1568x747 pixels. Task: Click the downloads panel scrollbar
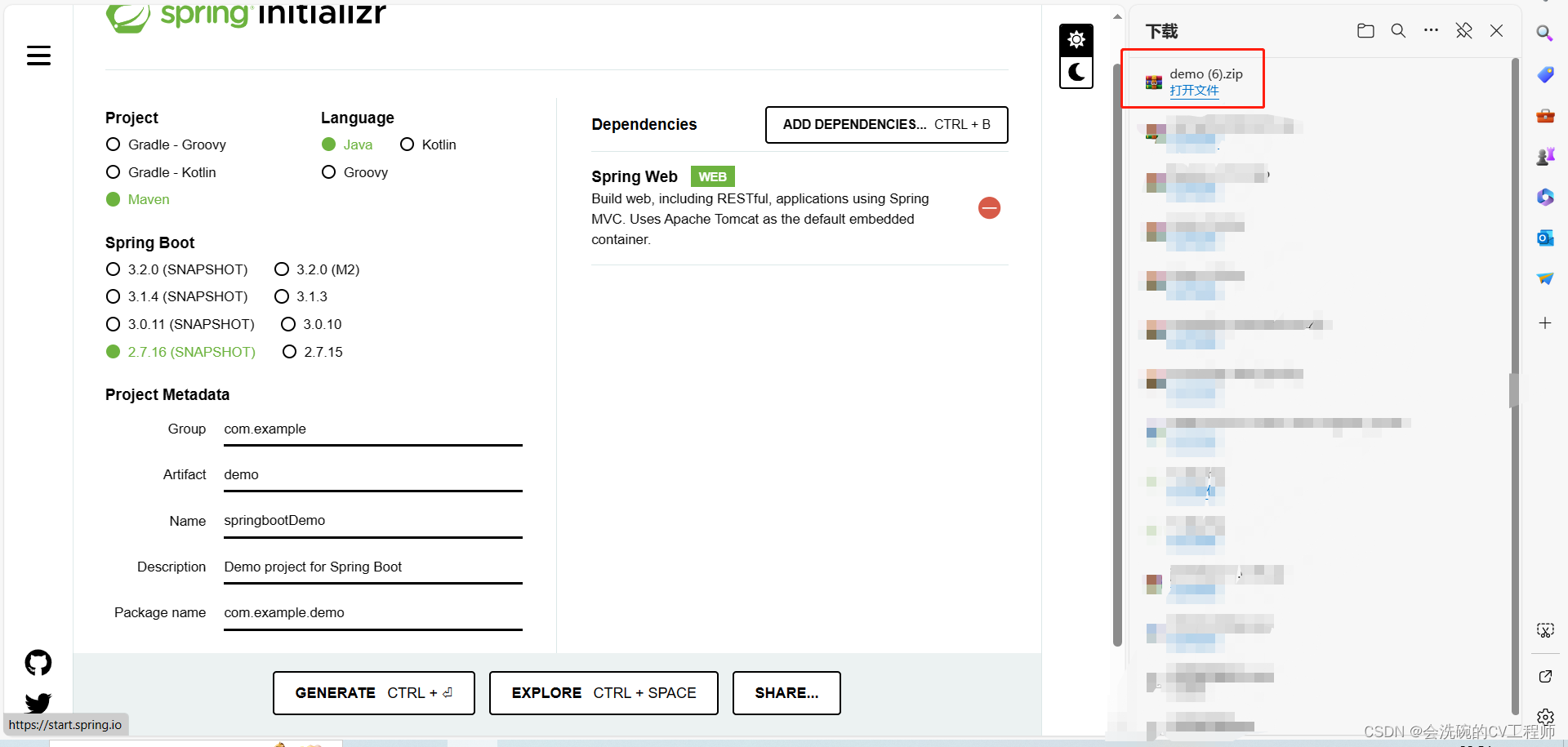point(1514,386)
